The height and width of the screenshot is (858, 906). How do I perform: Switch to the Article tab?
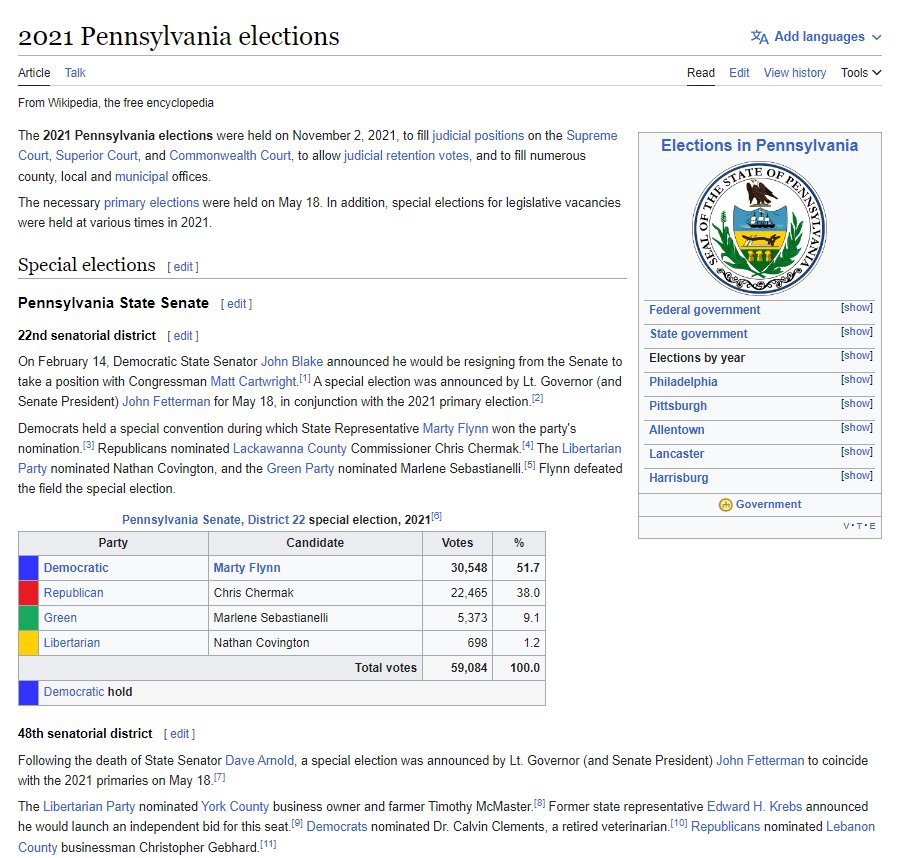(34, 73)
